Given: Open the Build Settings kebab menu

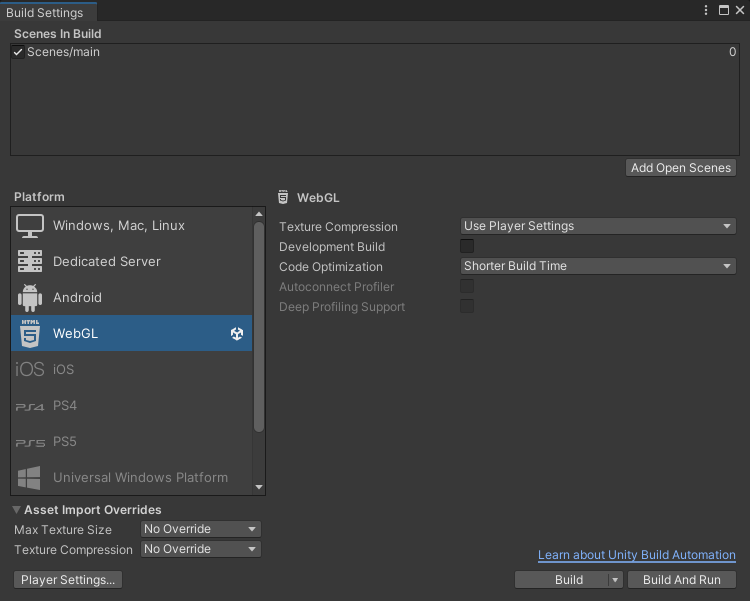Looking at the screenshot, I should coord(706,10).
